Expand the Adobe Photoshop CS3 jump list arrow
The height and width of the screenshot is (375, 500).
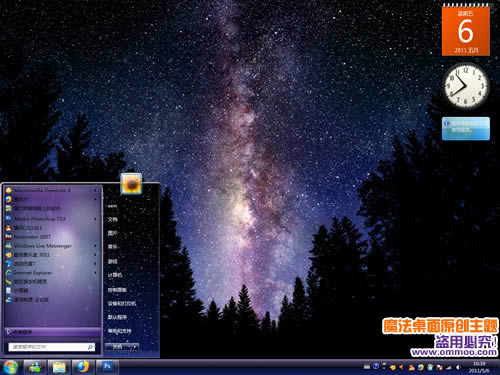tap(96, 219)
